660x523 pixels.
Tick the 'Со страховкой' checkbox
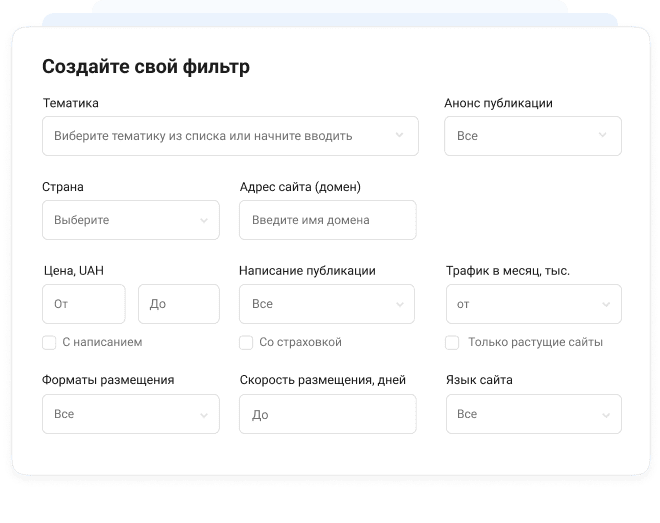point(246,342)
